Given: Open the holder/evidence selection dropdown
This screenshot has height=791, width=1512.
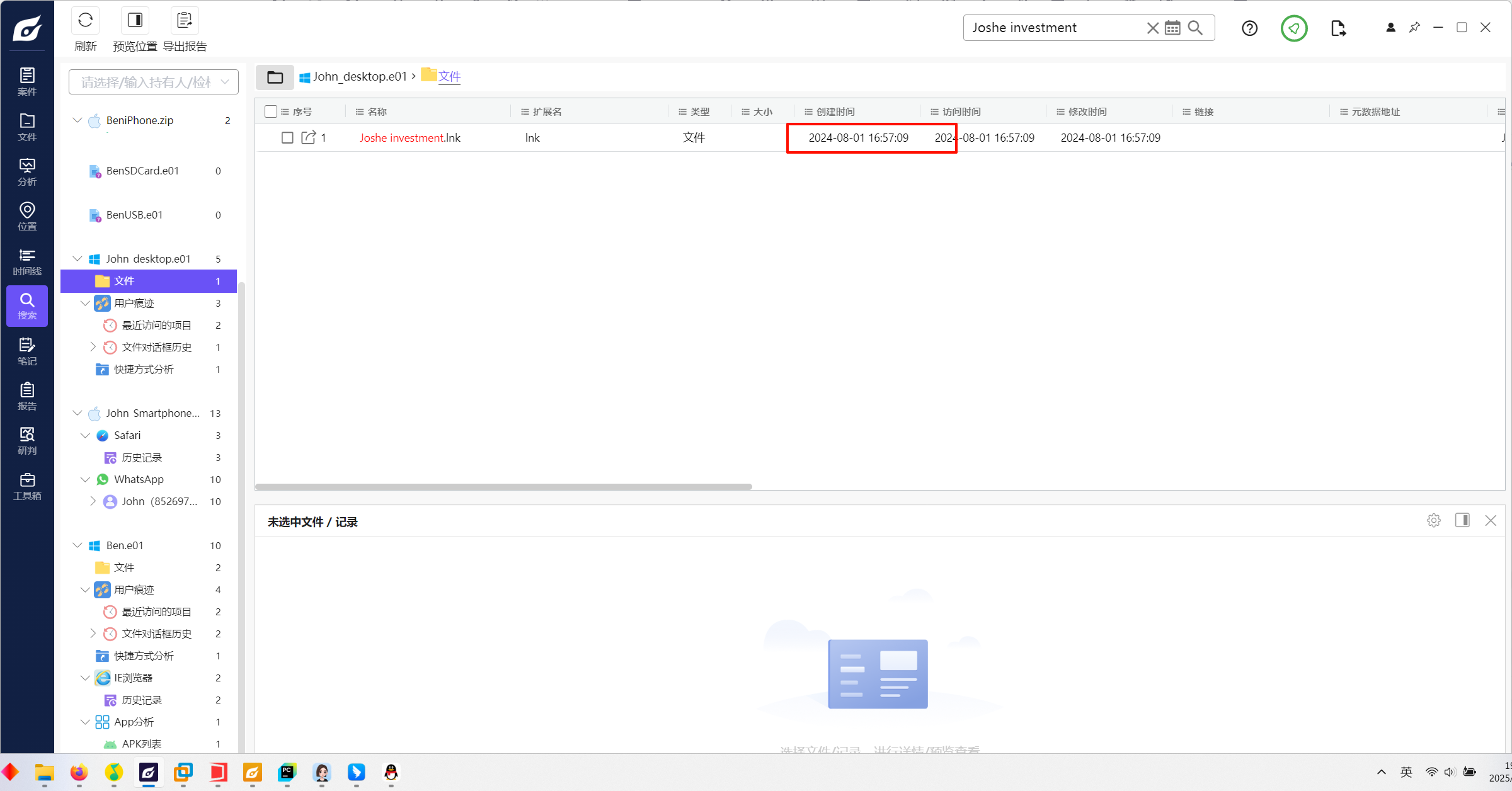Looking at the screenshot, I should pos(153,83).
